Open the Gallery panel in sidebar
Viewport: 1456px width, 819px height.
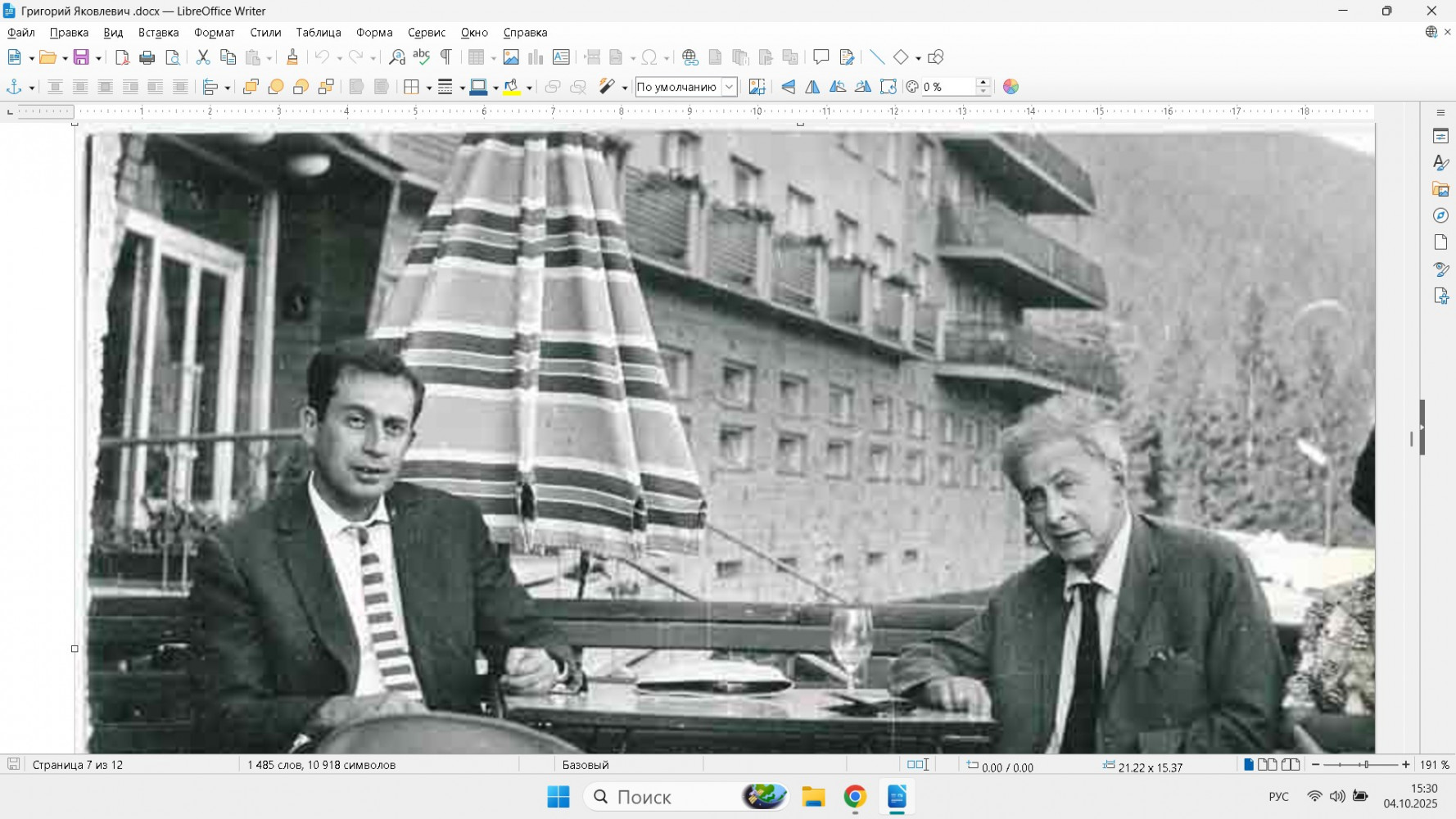click(1440, 189)
